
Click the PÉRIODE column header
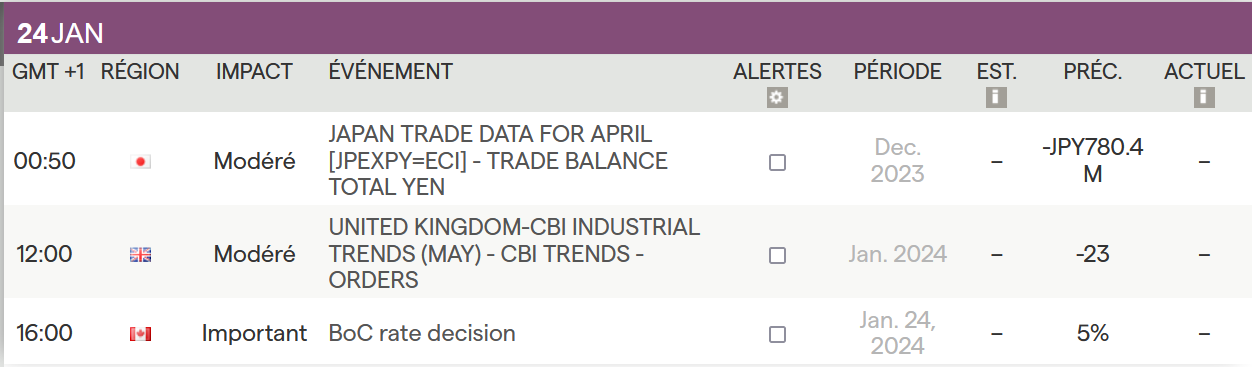pyautogui.click(x=898, y=71)
